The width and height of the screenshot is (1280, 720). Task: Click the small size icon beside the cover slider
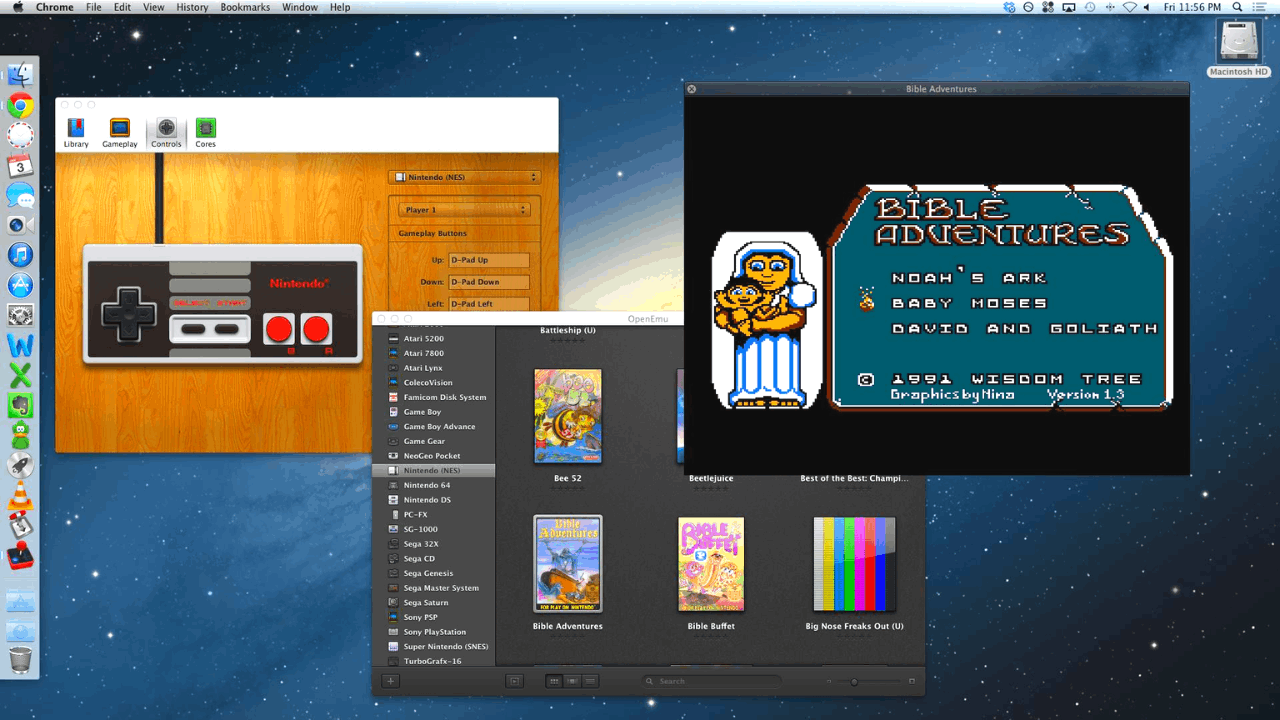[828, 682]
